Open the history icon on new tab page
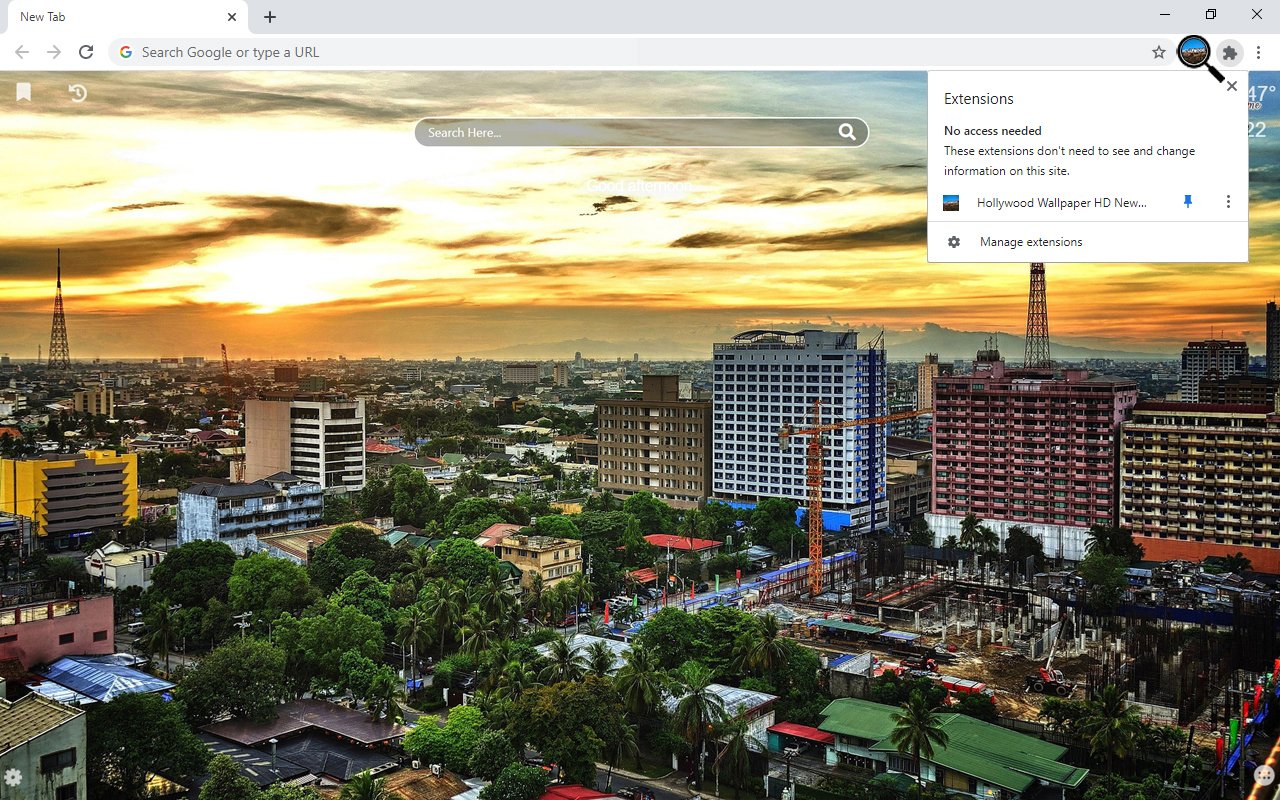The width and height of the screenshot is (1280, 800). [x=78, y=92]
